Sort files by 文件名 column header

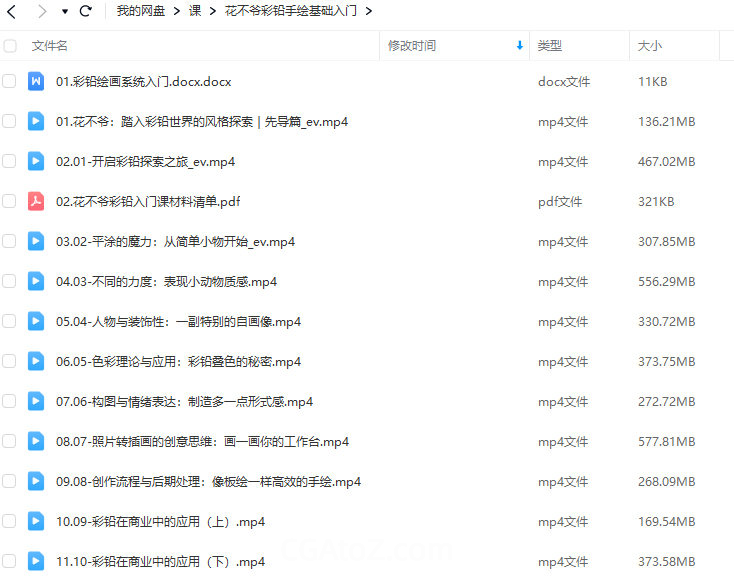(50, 46)
